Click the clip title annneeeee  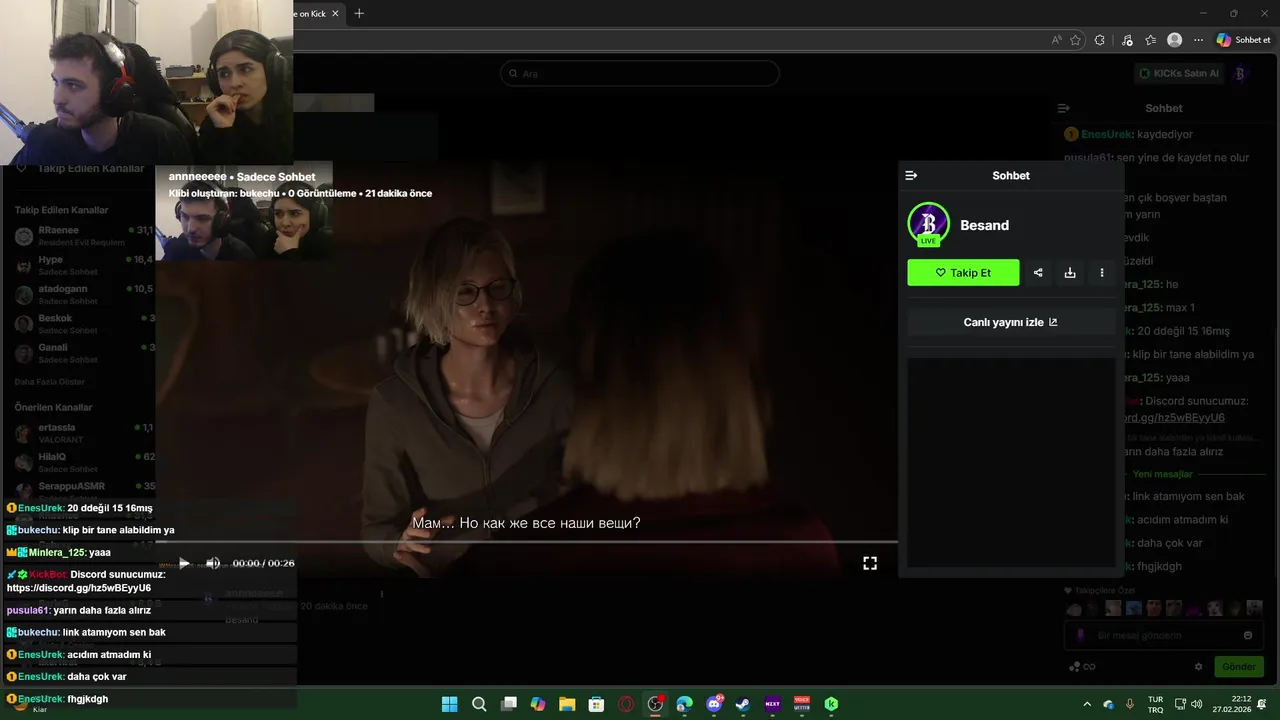pos(198,177)
